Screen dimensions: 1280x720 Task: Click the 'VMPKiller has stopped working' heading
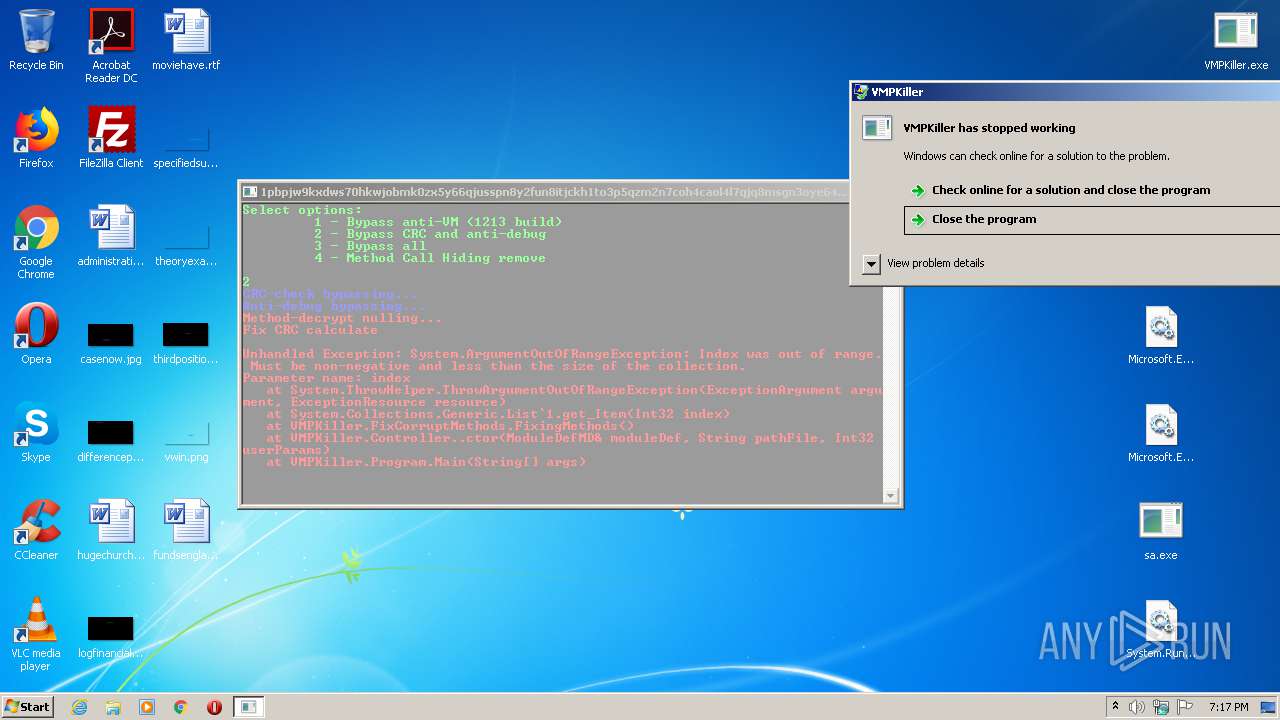click(x=989, y=128)
